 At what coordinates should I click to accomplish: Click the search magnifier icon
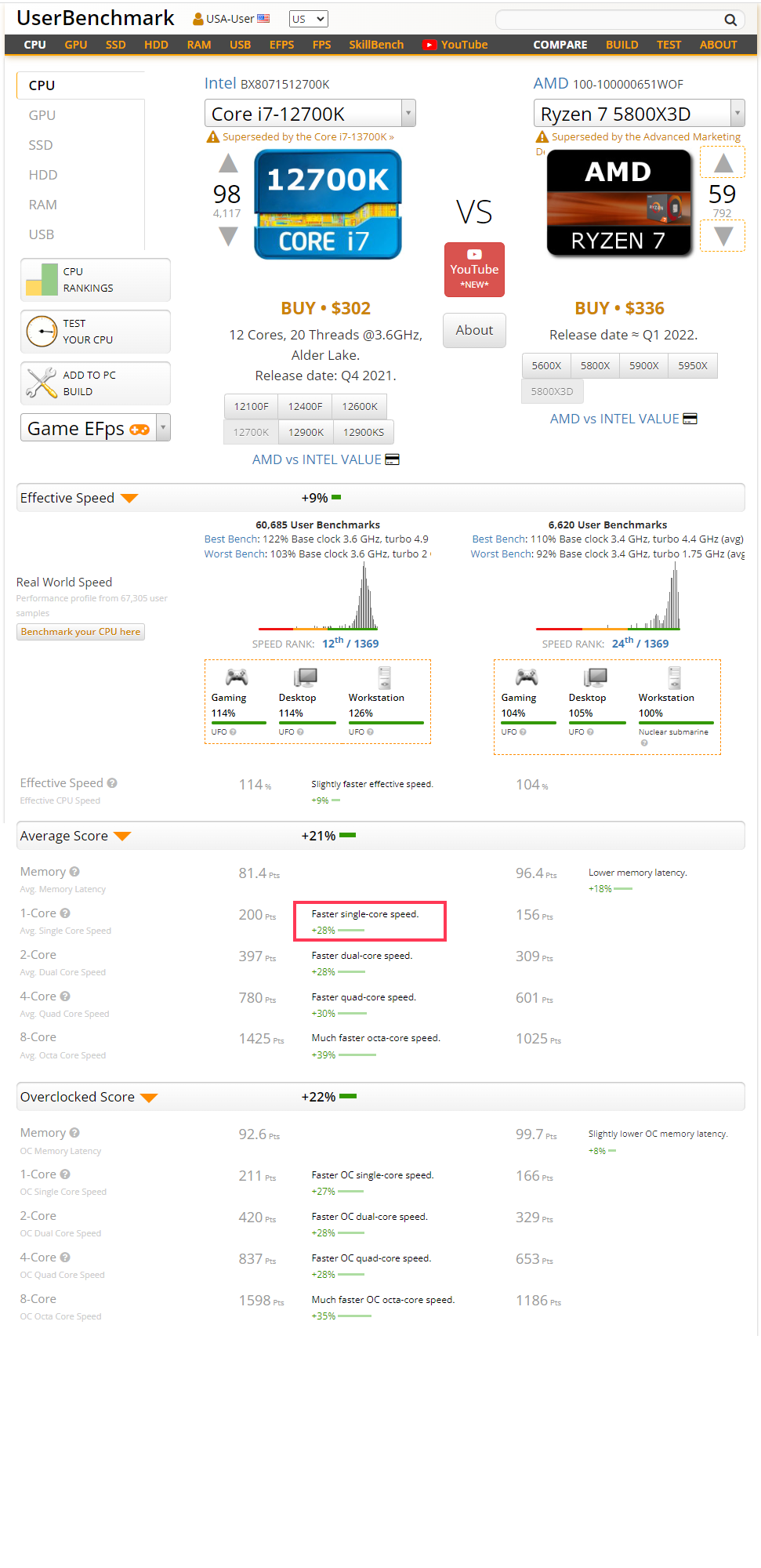pyautogui.click(x=730, y=20)
